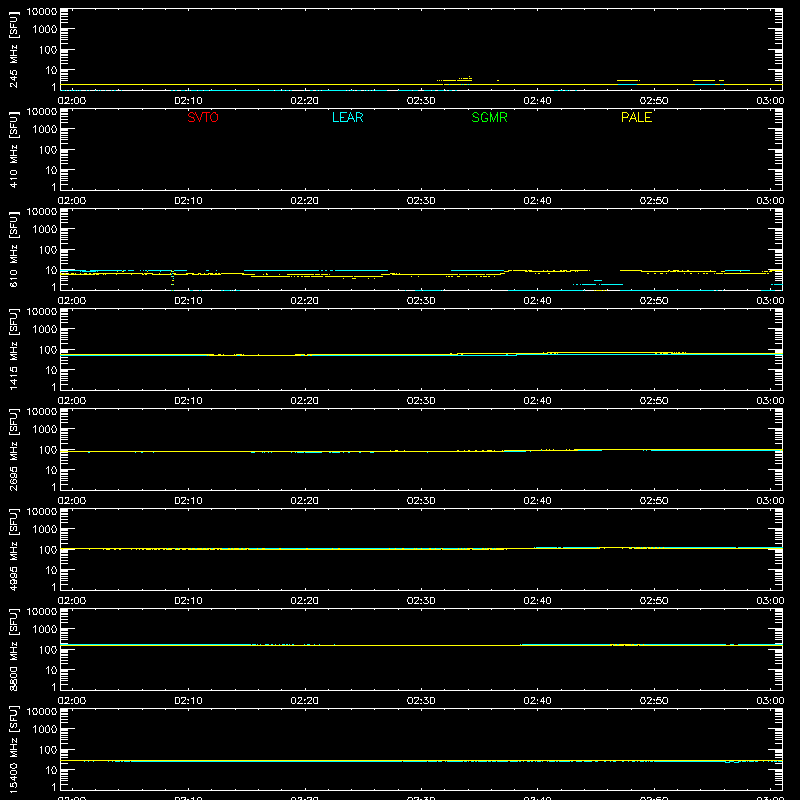Click the 03:00 time label below 8800 MHz panel
Screen dimensions: 800x800
click(x=770, y=701)
